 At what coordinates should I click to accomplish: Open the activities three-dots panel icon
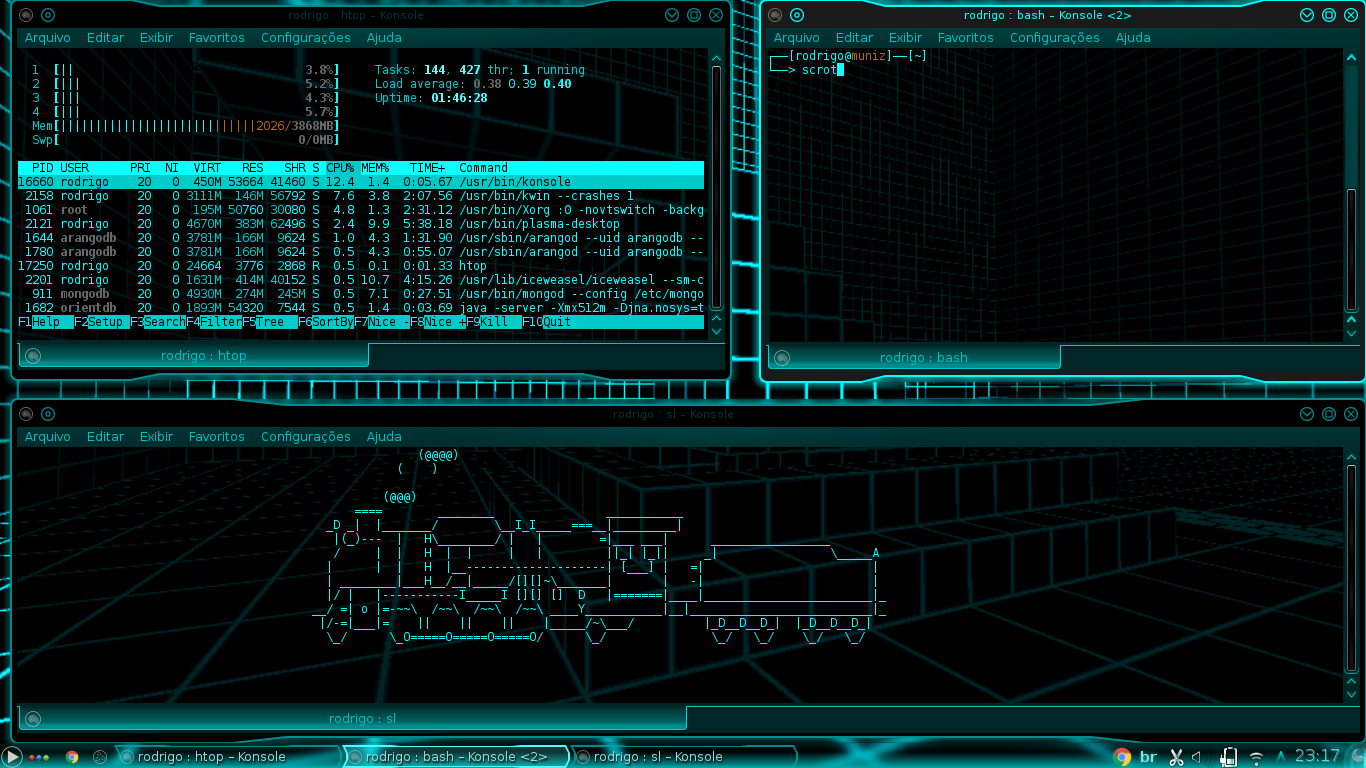[x=39, y=757]
